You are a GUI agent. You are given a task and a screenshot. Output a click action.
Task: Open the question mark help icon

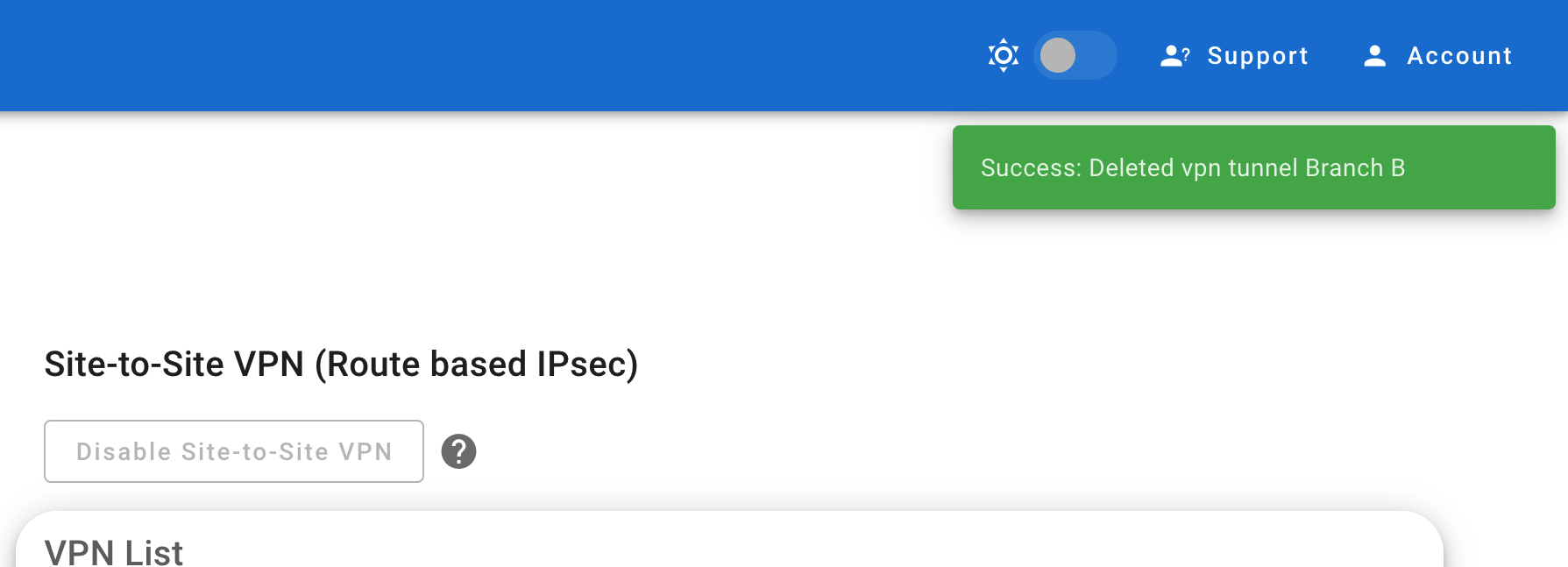pyautogui.click(x=458, y=451)
